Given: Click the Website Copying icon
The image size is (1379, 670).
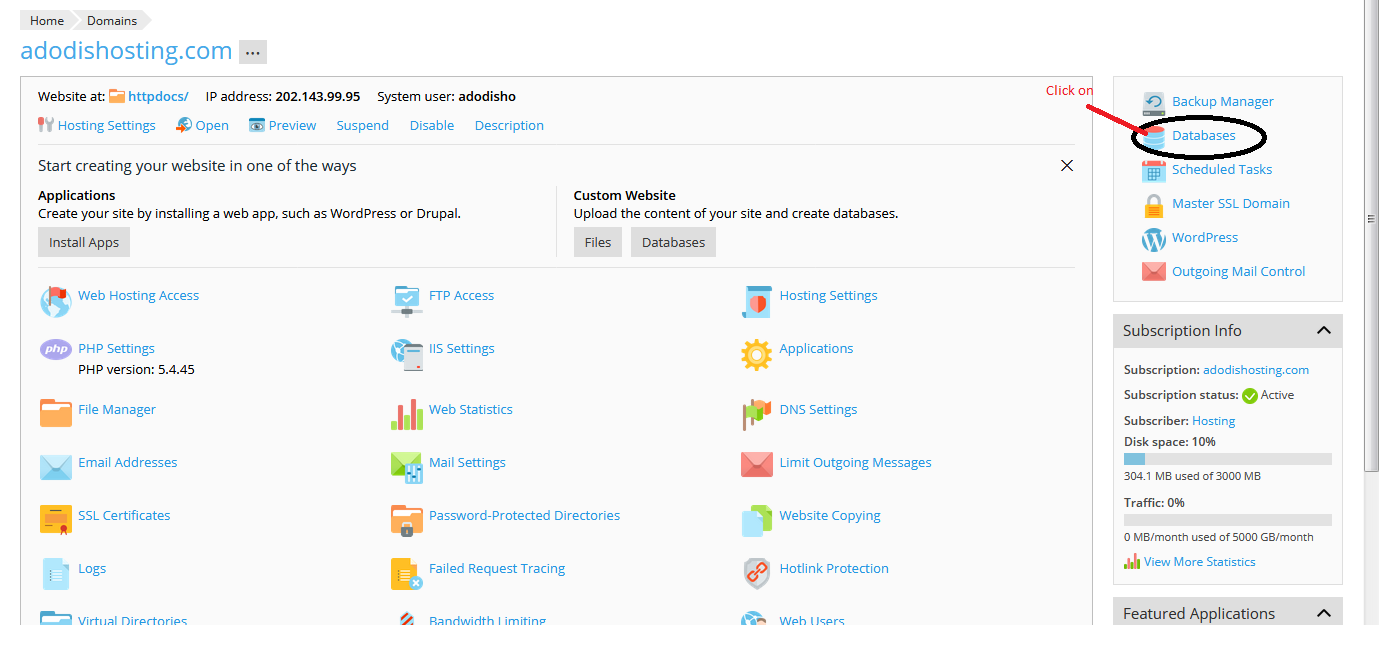Looking at the screenshot, I should click(x=757, y=520).
